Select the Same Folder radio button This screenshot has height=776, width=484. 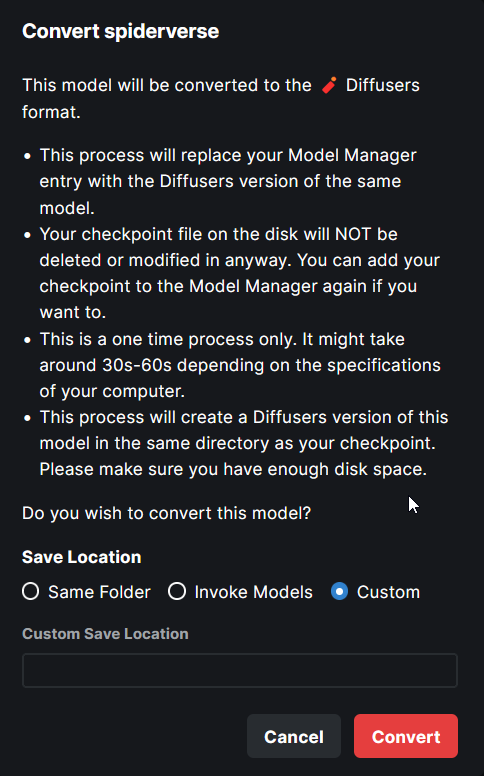31,591
